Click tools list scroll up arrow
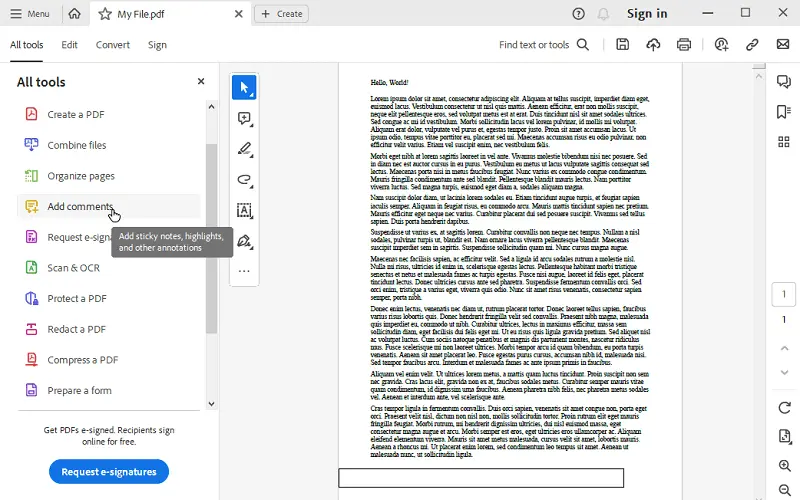The image size is (800, 500). click(211, 107)
